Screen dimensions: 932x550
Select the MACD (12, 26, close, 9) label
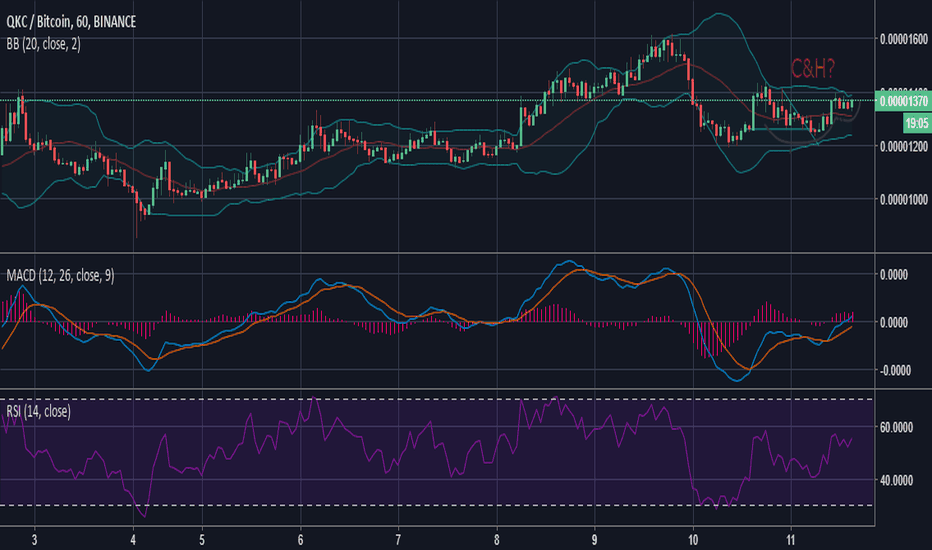(x=60, y=275)
